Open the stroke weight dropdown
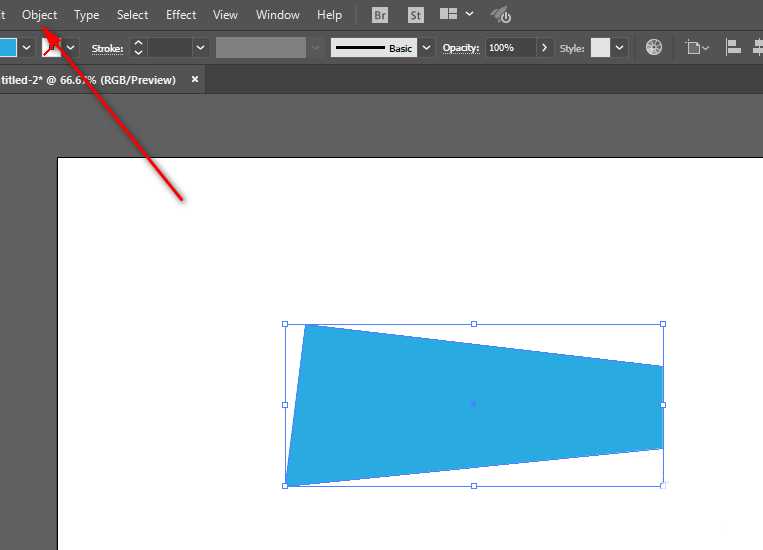This screenshot has height=550, width=763. point(200,48)
